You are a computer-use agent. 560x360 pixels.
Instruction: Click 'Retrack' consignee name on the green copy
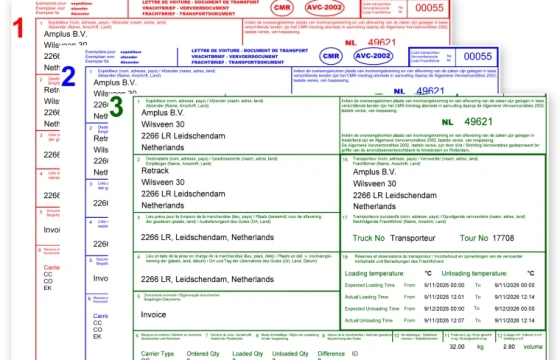tap(155, 171)
